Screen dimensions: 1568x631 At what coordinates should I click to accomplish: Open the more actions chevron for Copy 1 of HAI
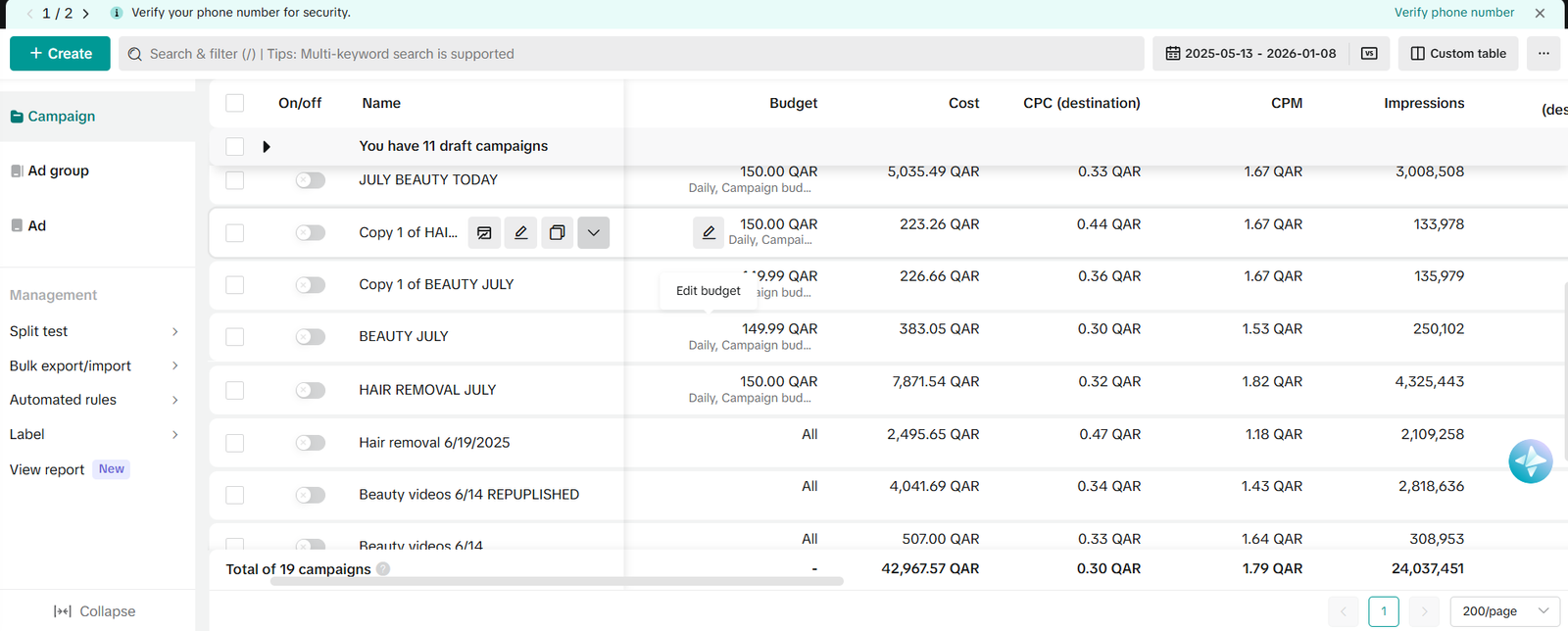[x=593, y=232]
